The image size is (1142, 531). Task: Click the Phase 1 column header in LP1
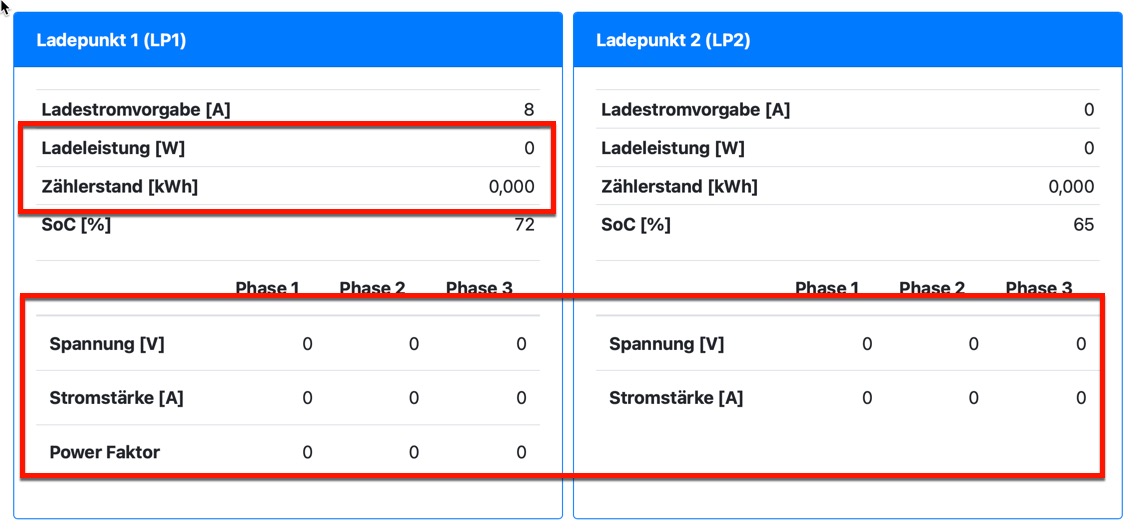point(267,288)
